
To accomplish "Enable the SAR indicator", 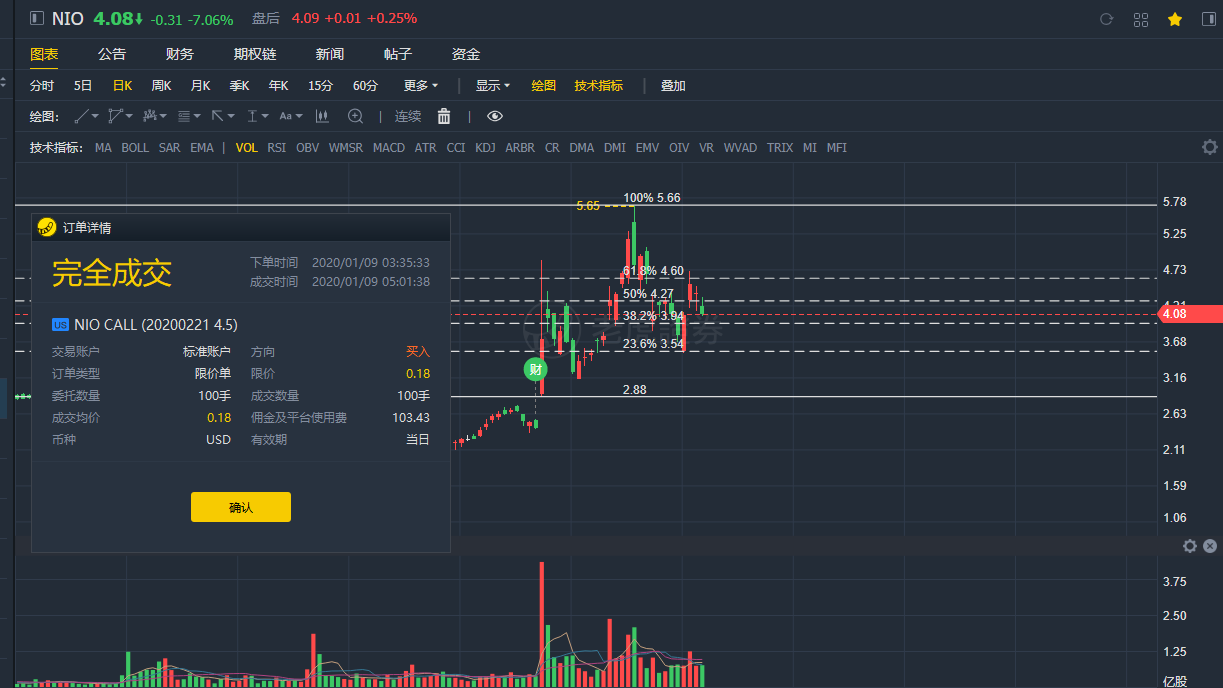I will click(x=170, y=147).
